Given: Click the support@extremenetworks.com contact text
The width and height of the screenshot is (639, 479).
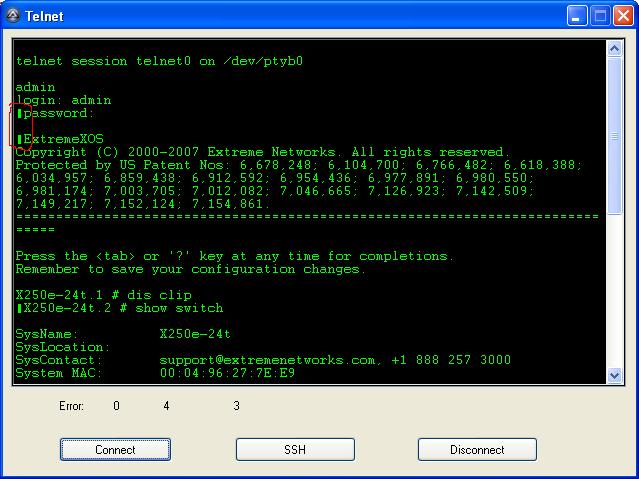Looking at the screenshot, I should tap(267, 360).
